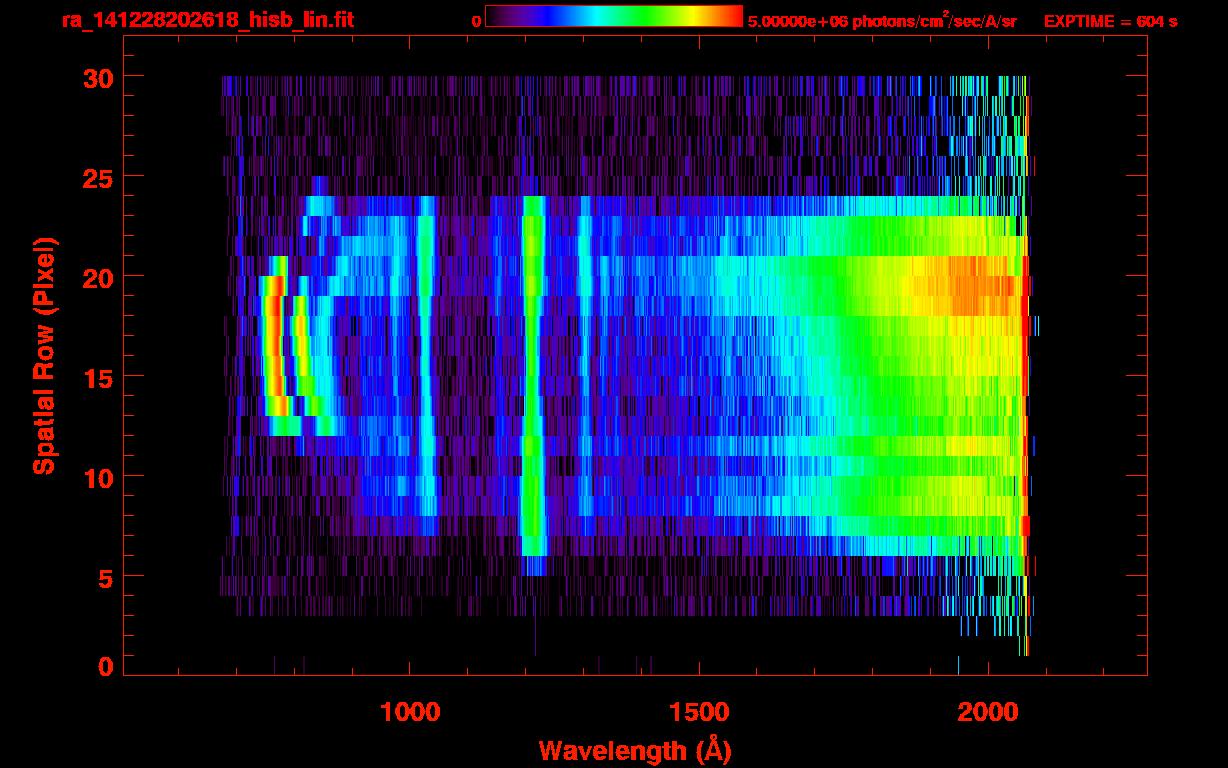The height and width of the screenshot is (768, 1228).
Task: Click the y-axis tick label 30
Action: [96, 77]
